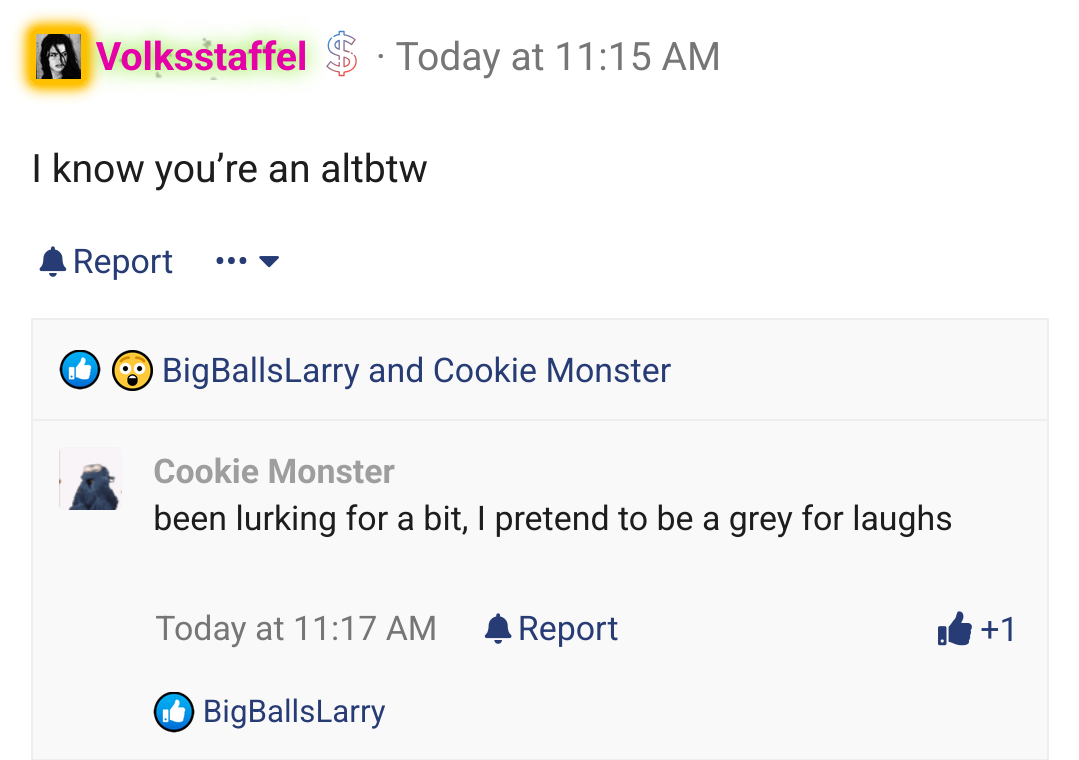Image resolution: width=1079 pixels, height=760 pixels.
Task: Expand the caret arrow next to the ellipsis
Action: click(x=269, y=262)
